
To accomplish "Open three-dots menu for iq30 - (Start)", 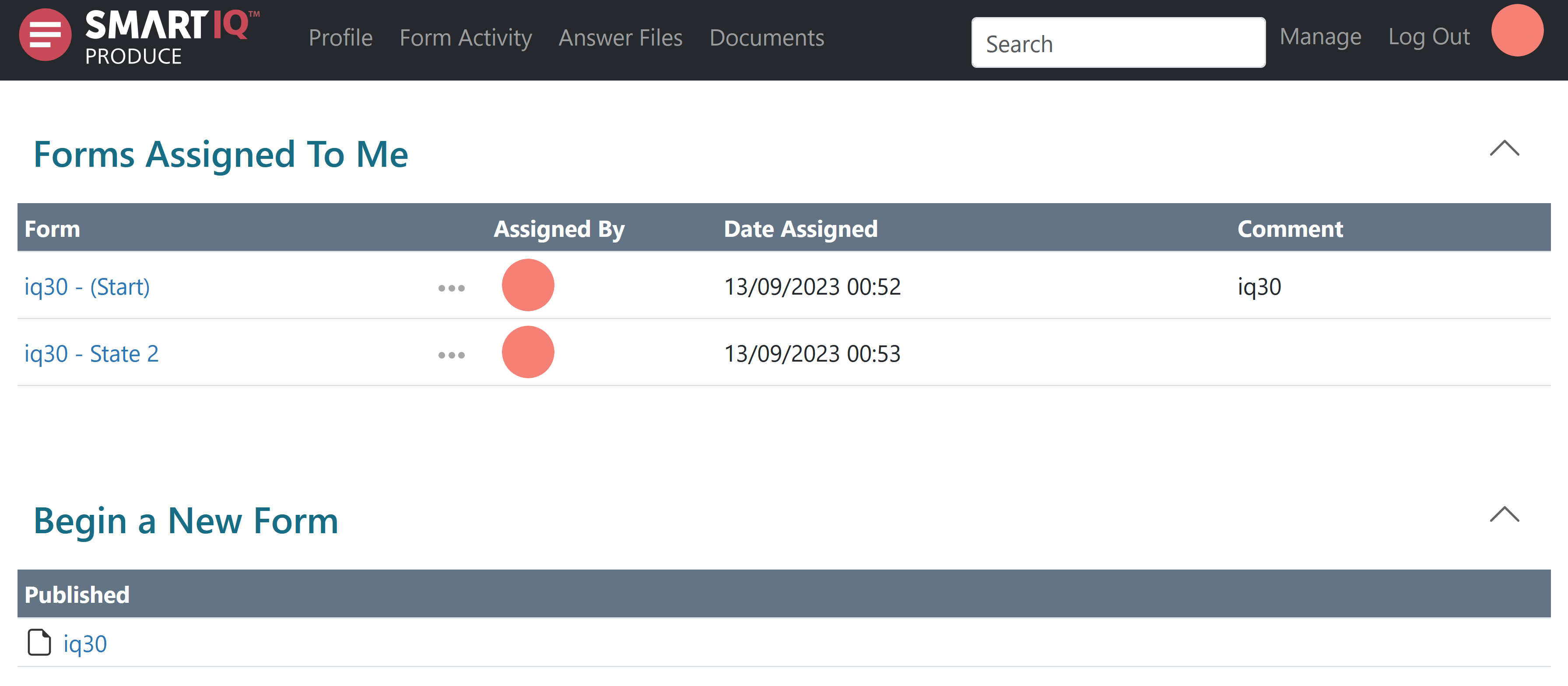I will [451, 288].
